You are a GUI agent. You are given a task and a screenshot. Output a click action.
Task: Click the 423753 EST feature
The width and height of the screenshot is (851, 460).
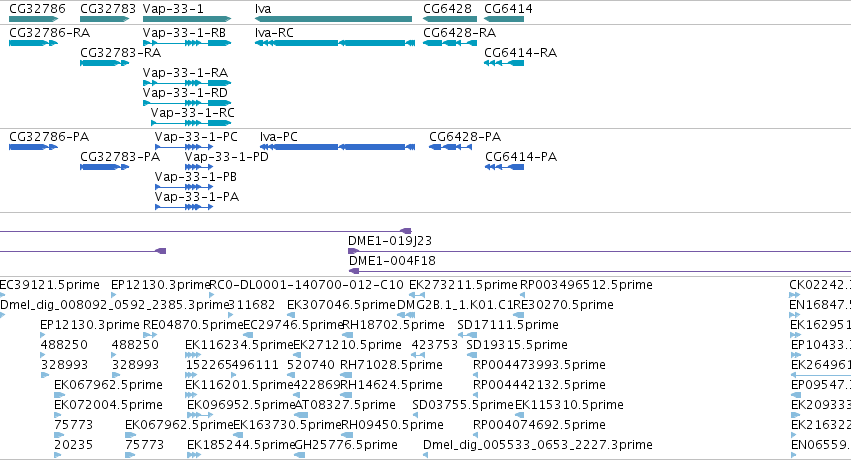[418, 355]
